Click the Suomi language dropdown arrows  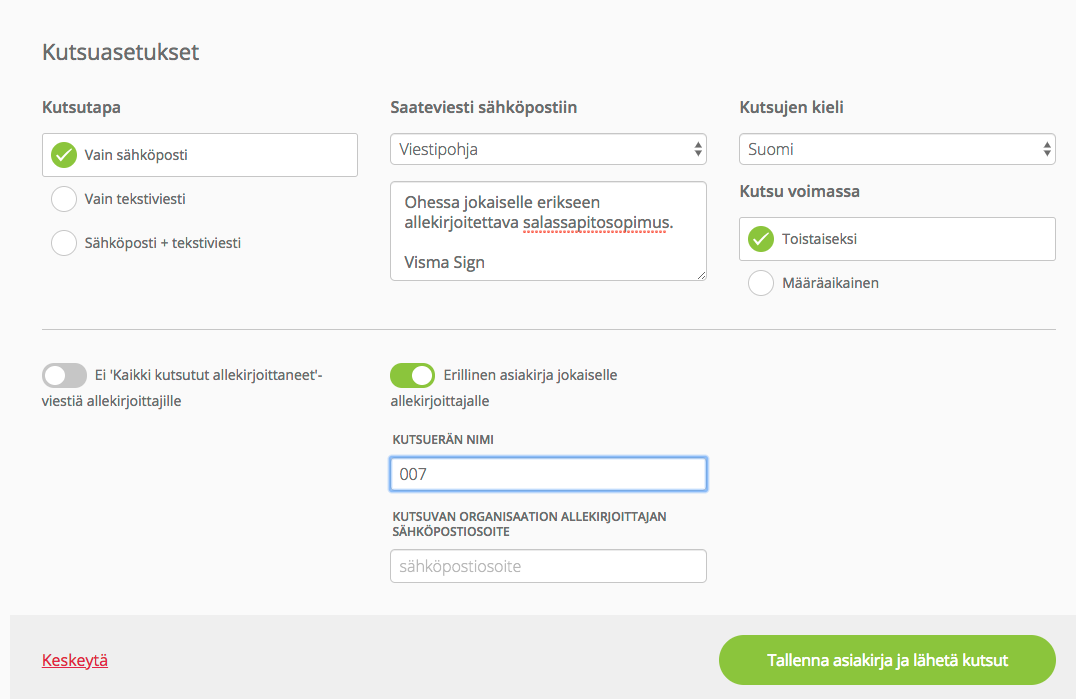[x=1046, y=149]
